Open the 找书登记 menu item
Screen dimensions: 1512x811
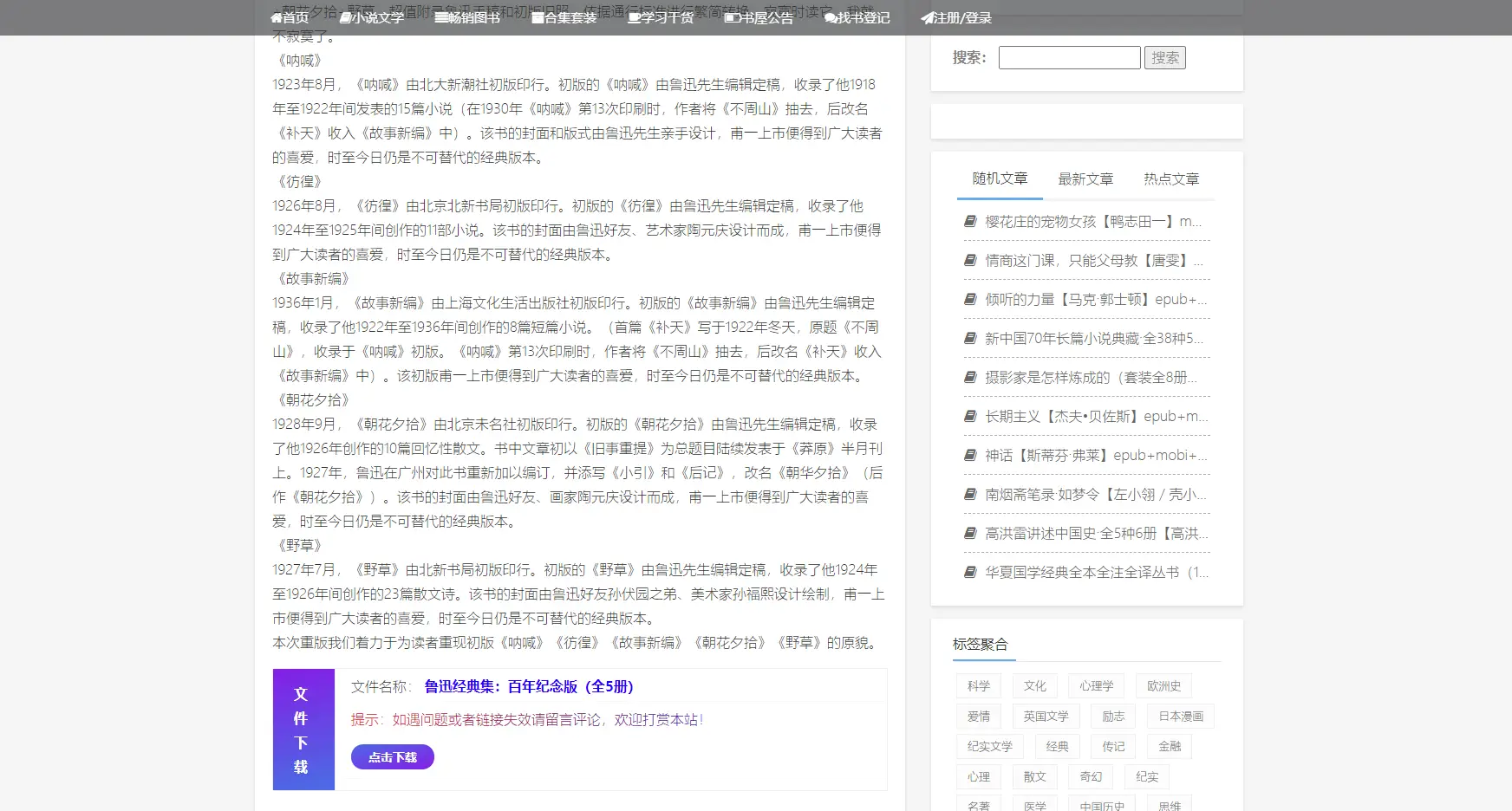(857, 17)
